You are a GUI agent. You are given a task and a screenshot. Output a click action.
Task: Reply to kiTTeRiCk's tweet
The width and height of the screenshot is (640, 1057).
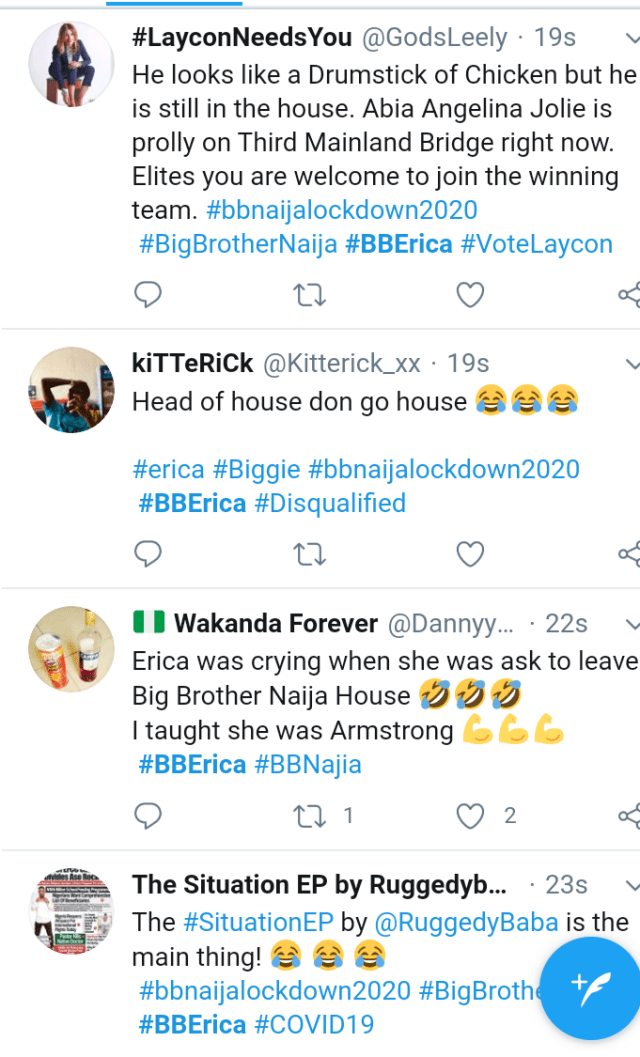click(x=148, y=554)
